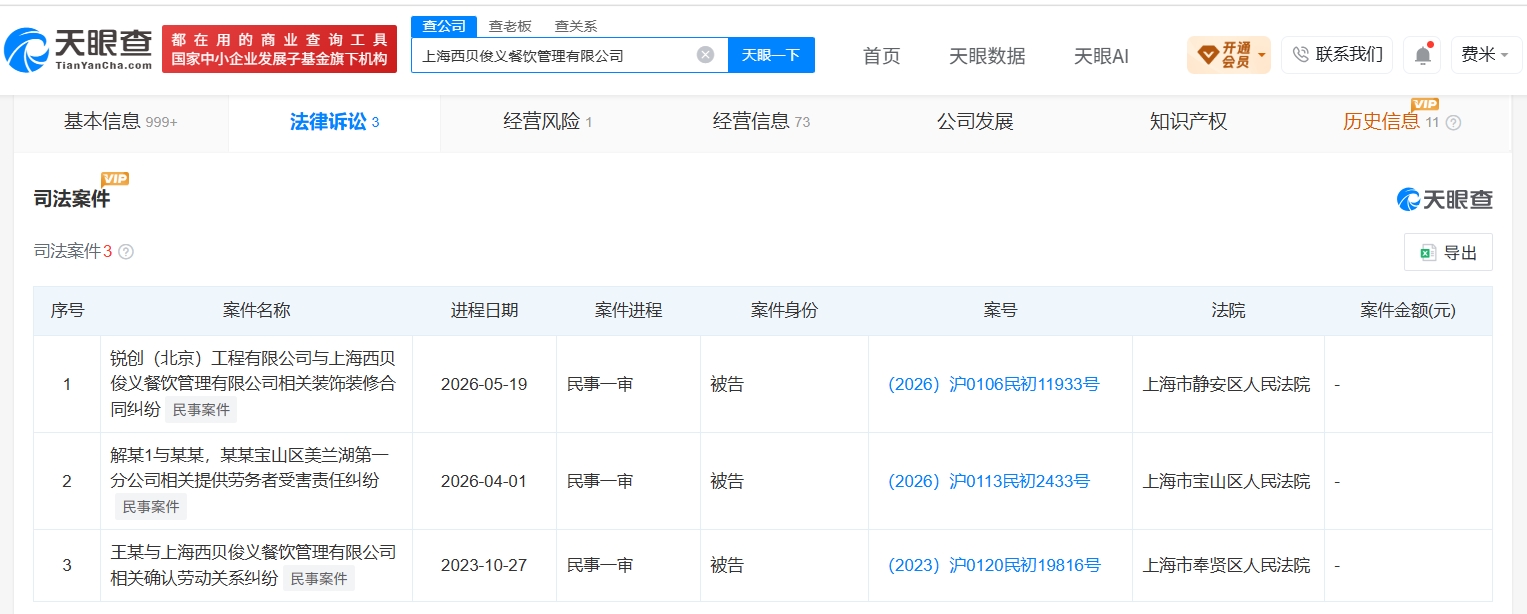This screenshot has height=614, width=1527.
Task: Click case name 锐创（北京）工程有限公司 装饰装修合同纠纷
Action: (253, 384)
